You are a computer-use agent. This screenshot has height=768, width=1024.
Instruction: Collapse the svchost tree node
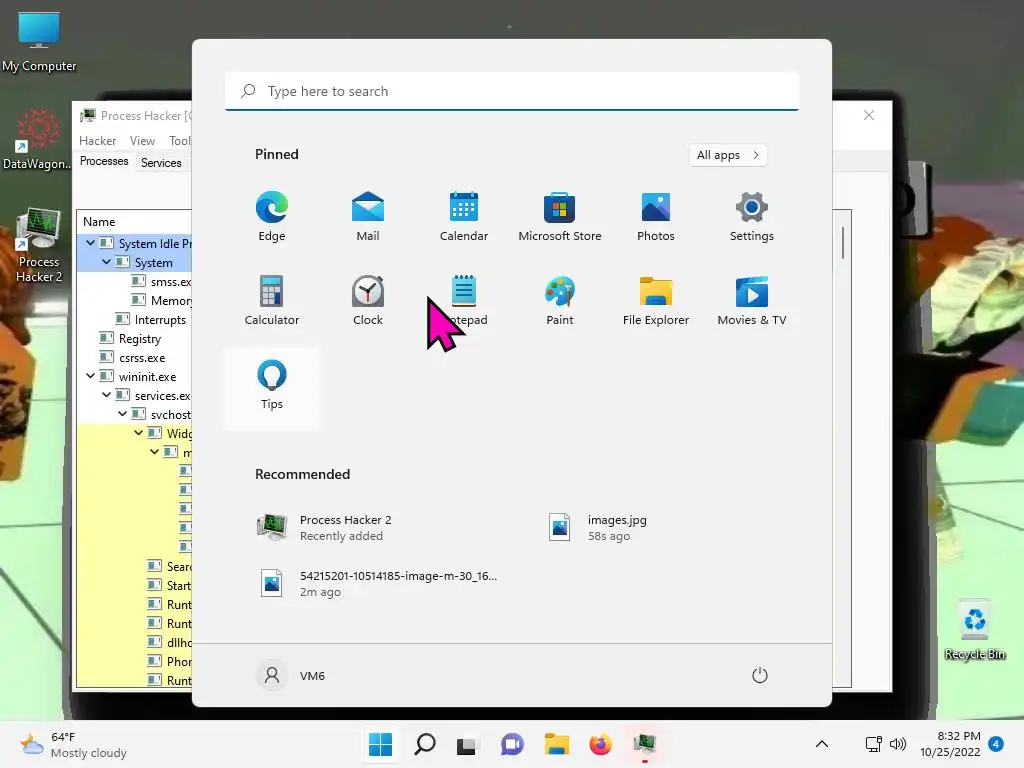(122, 414)
